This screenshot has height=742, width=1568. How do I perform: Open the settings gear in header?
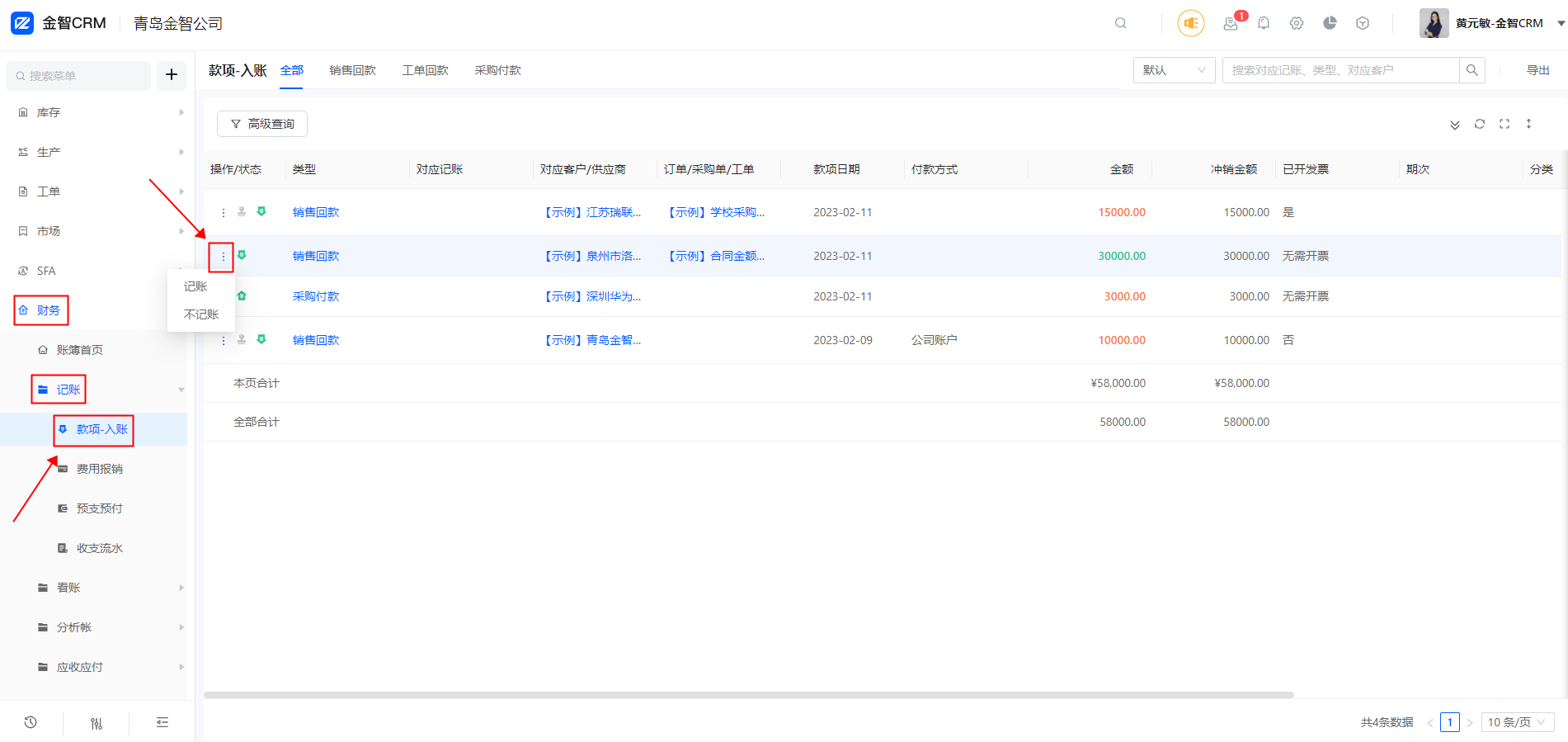click(1297, 23)
